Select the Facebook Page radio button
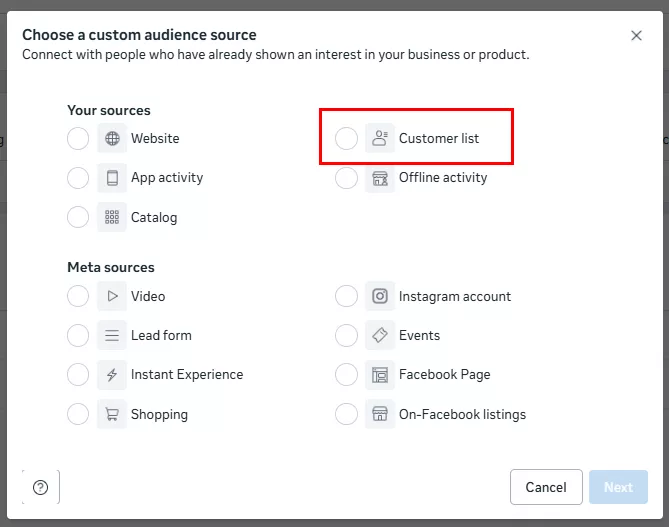 click(346, 375)
